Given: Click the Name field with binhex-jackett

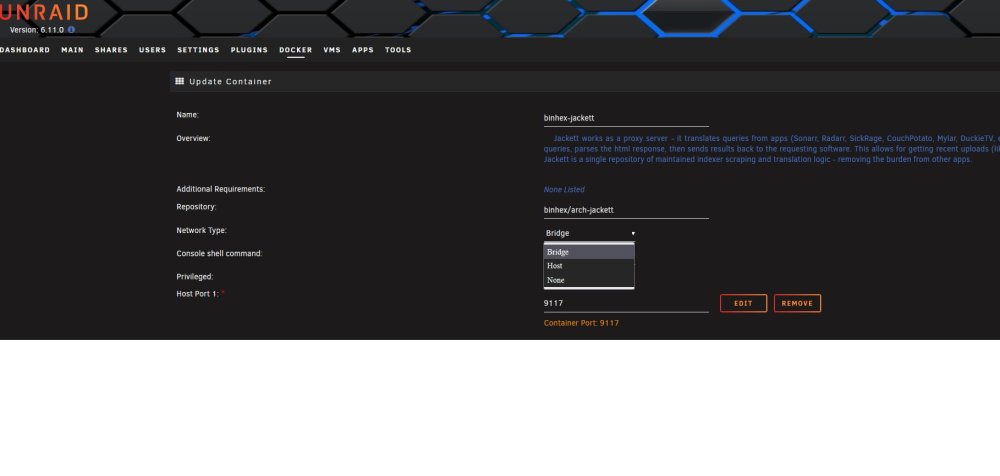Looking at the screenshot, I should (x=626, y=118).
